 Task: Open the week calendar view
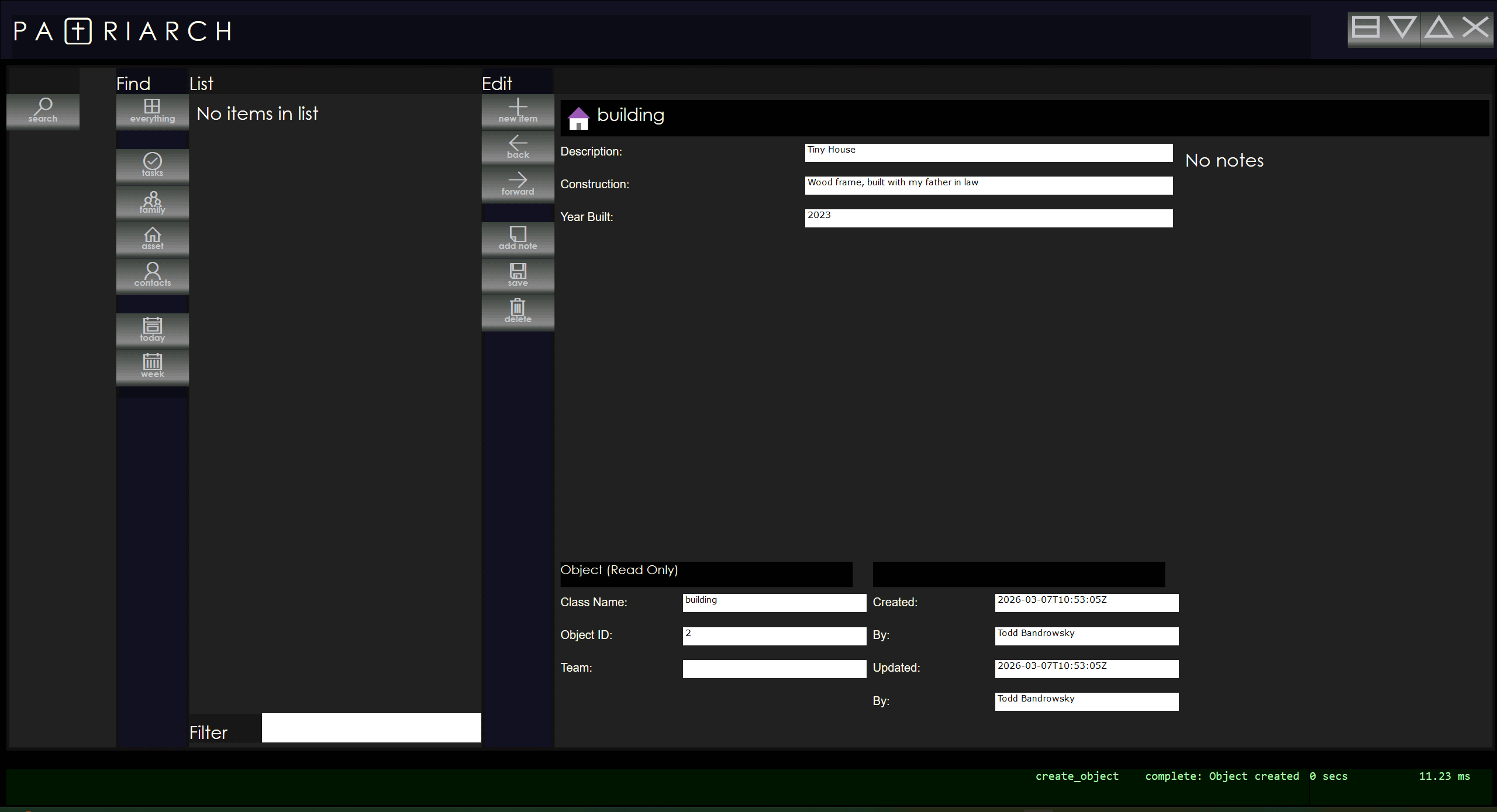152,367
